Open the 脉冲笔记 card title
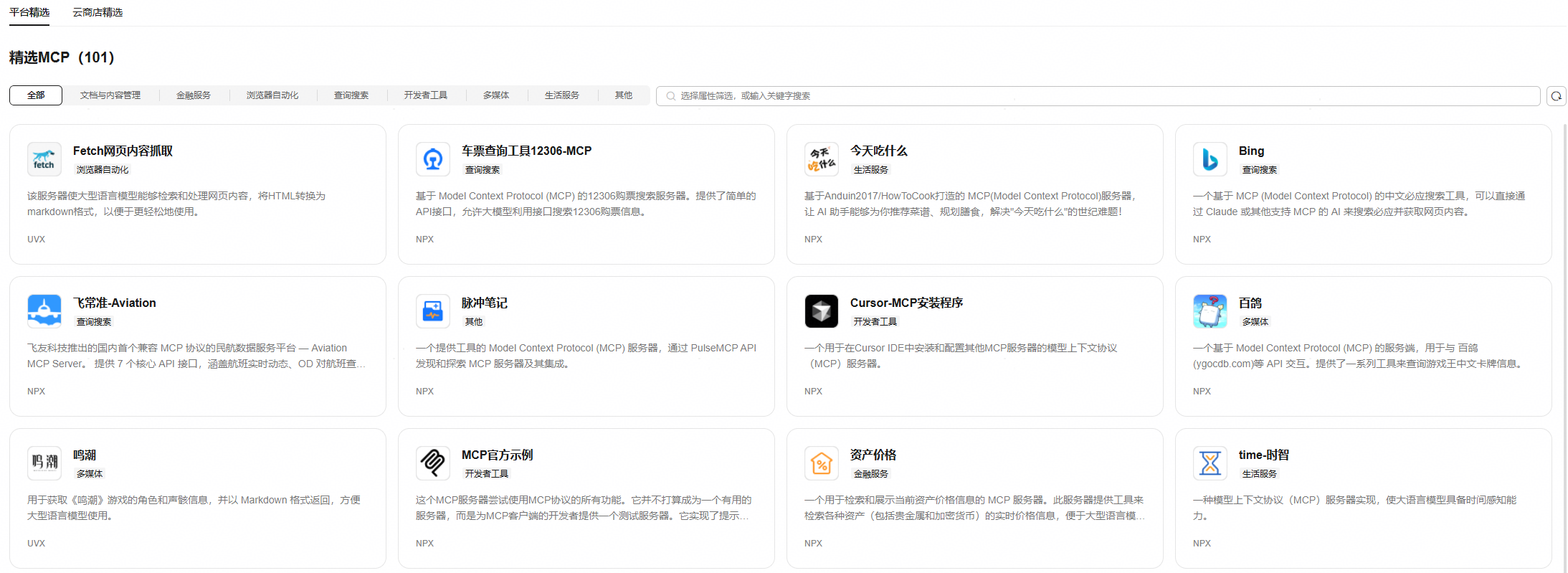This screenshot has width=1568, height=573. pyautogui.click(x=484, y=303)
